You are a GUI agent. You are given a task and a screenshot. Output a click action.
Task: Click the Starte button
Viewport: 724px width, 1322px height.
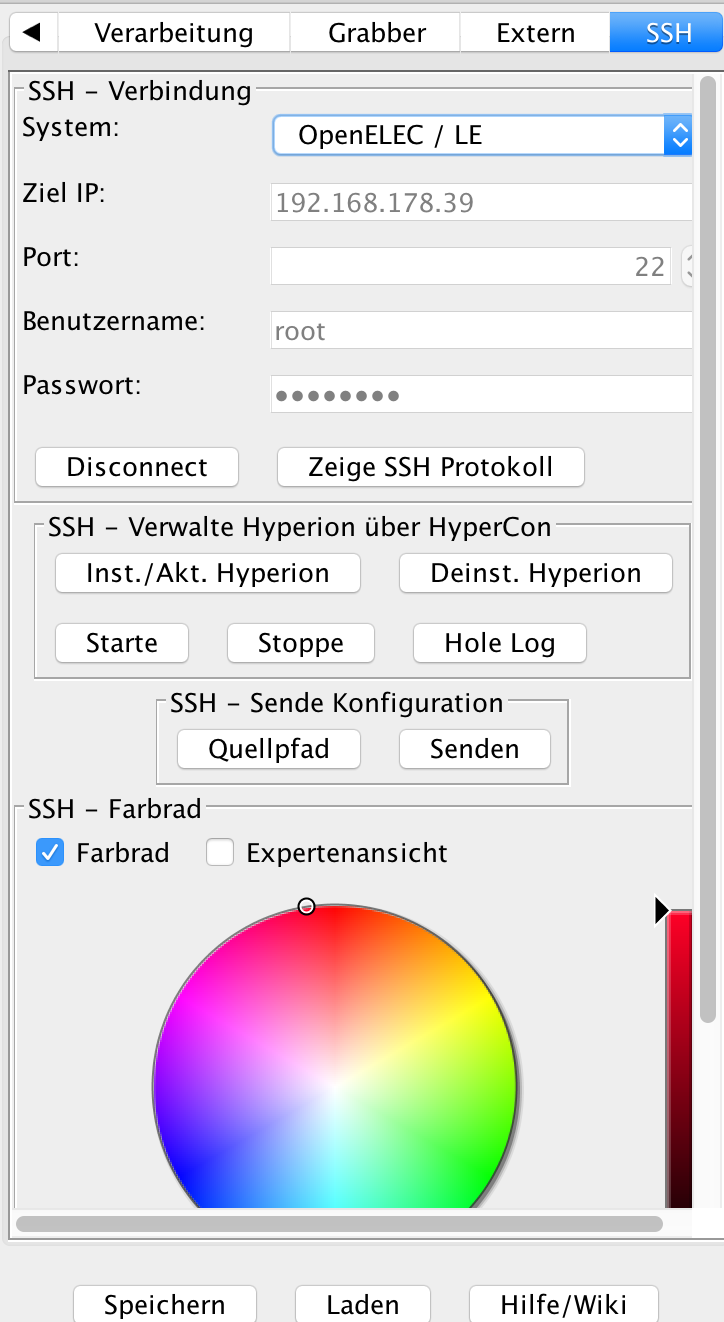point(122,643)
